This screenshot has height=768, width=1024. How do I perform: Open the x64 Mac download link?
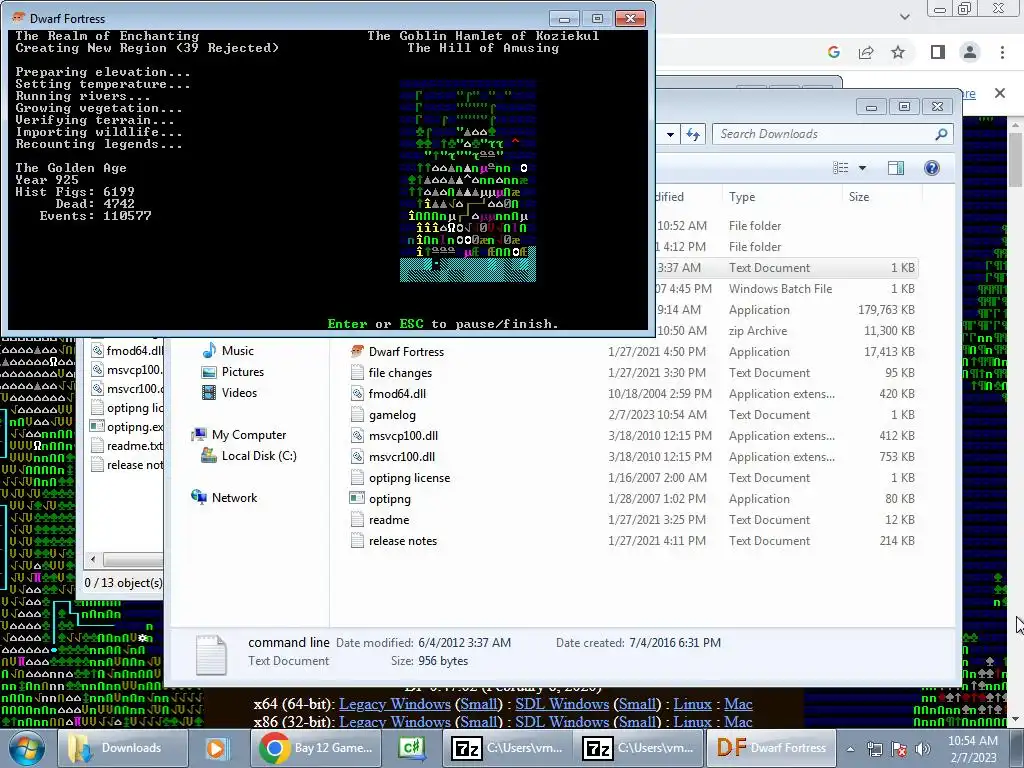click(738, 704)
